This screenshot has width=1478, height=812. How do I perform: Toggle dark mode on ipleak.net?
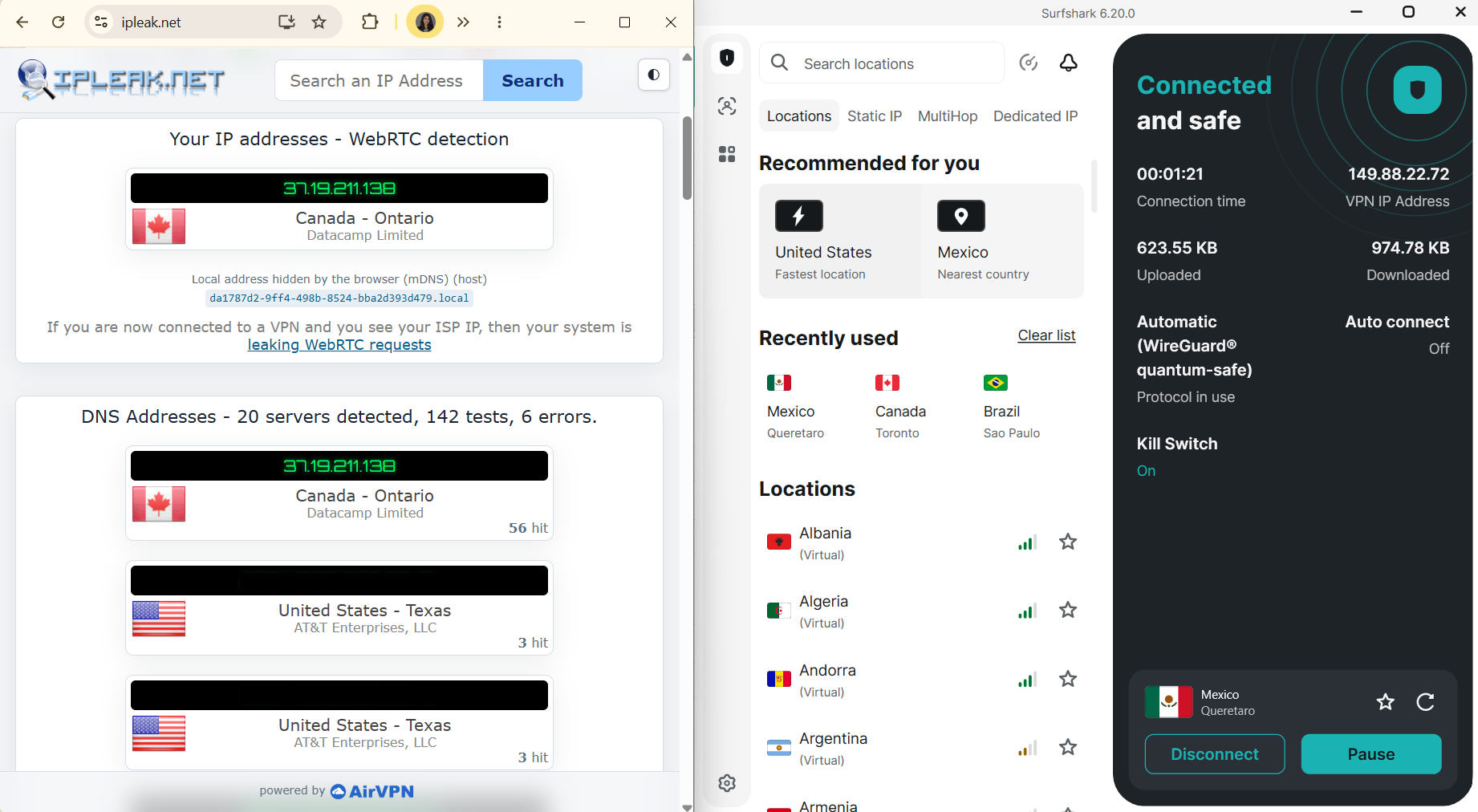coord(654,75)
